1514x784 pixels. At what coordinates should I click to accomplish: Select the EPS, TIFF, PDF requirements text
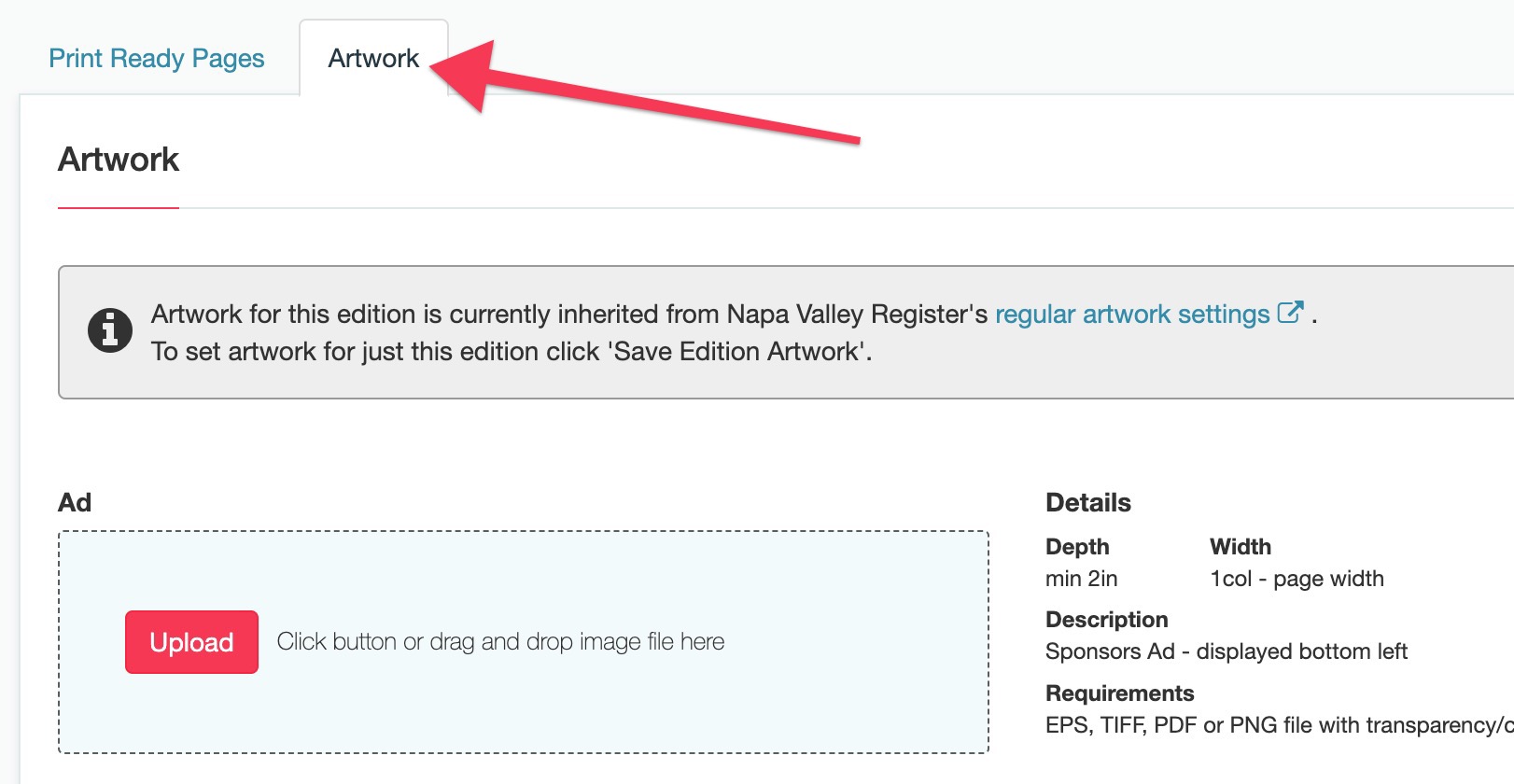pos(1279,725)
